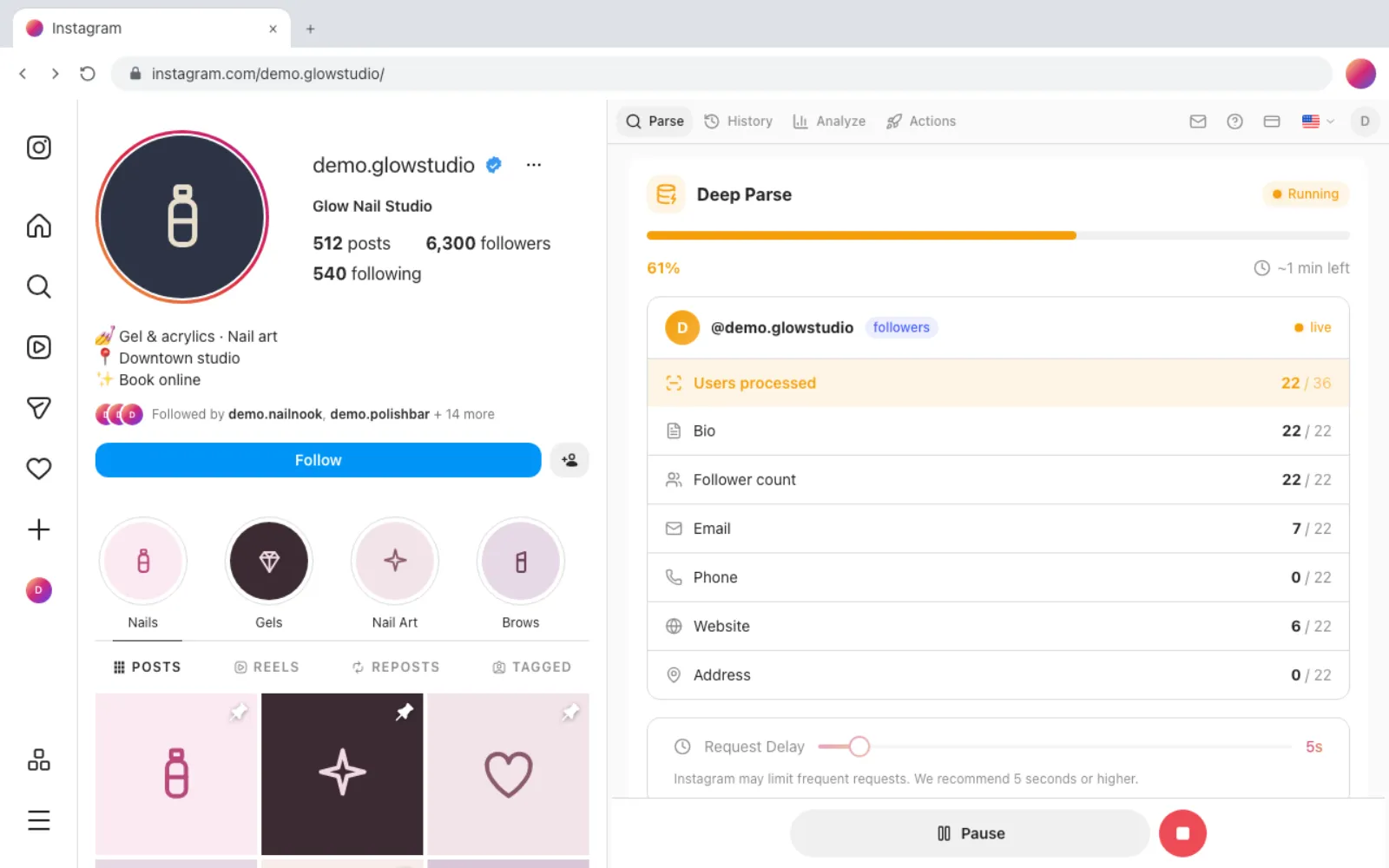Open the extension user avatar D
Screen dimensions: 1389x868
coord(1365,122)
